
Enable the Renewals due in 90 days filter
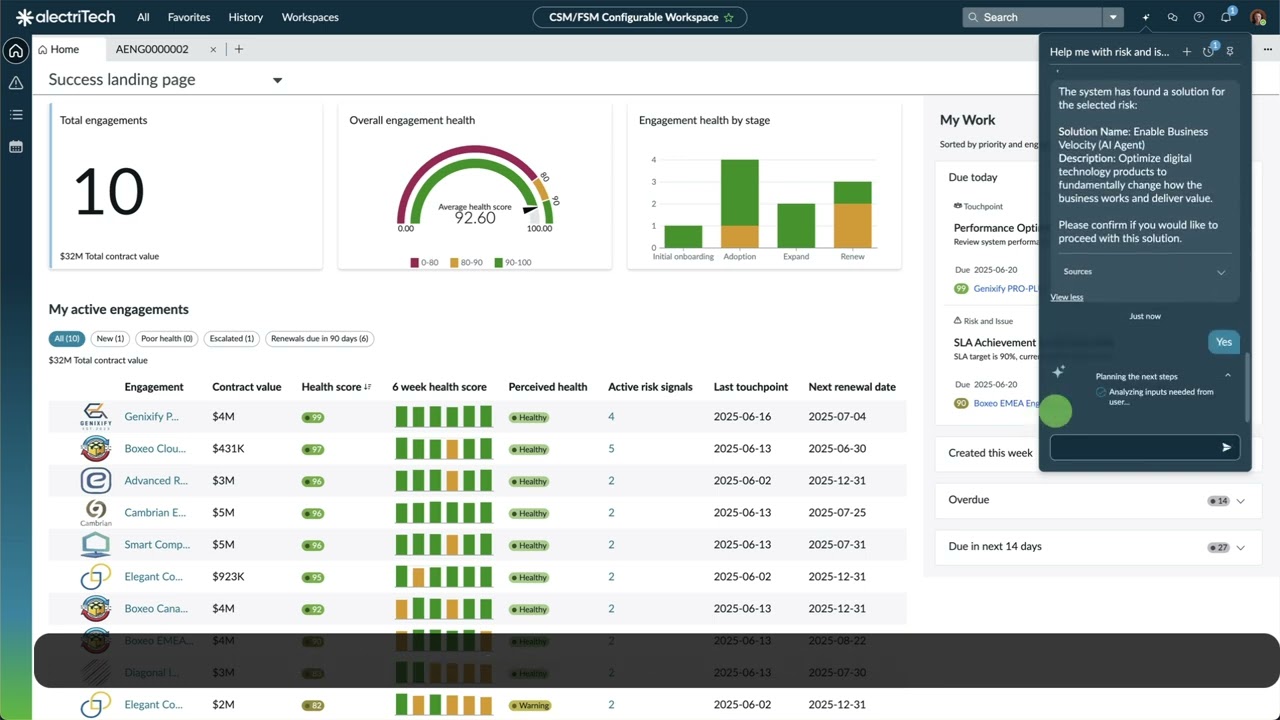click(319, 338)
